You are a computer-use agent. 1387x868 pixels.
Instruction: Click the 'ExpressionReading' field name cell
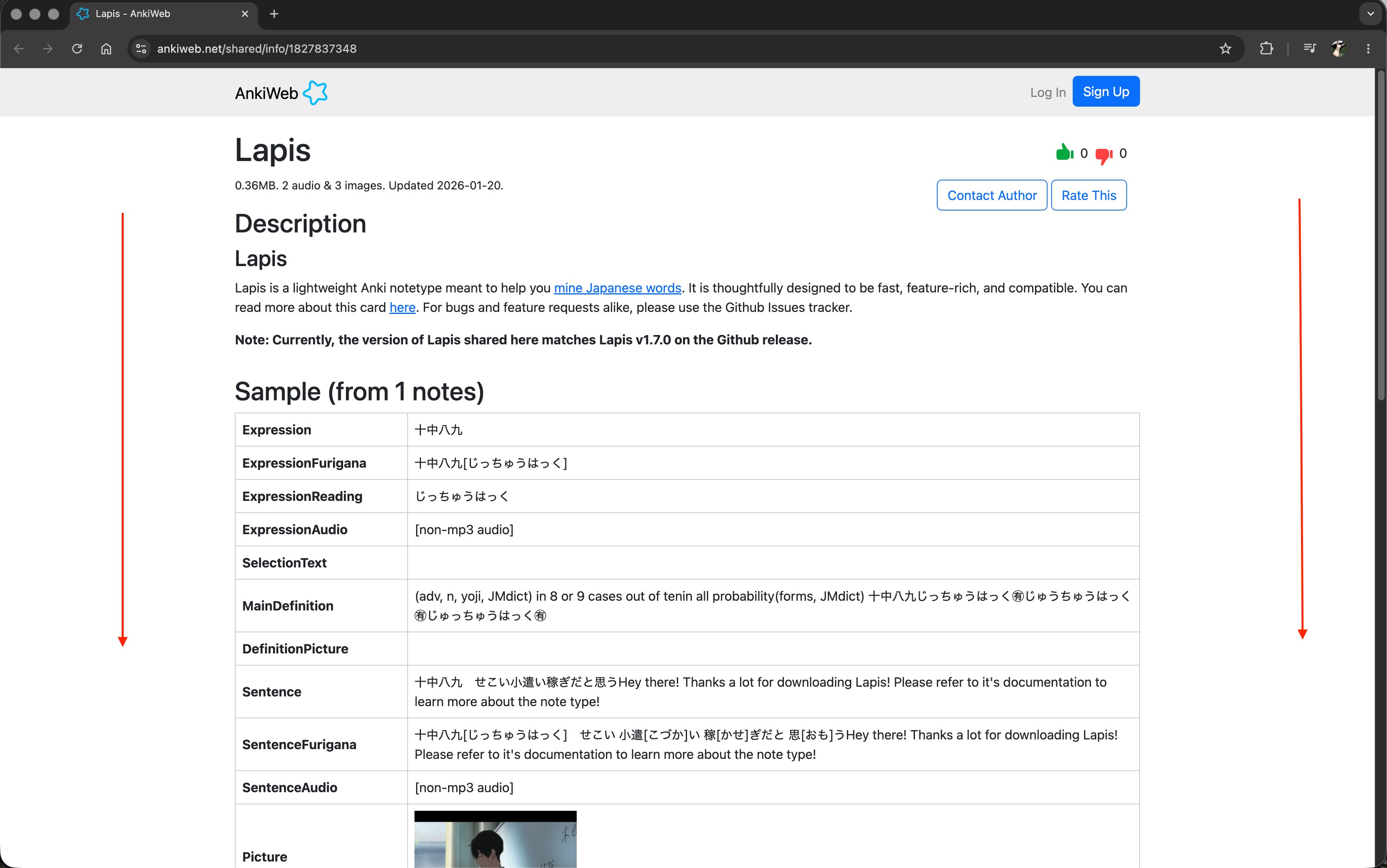321,496
